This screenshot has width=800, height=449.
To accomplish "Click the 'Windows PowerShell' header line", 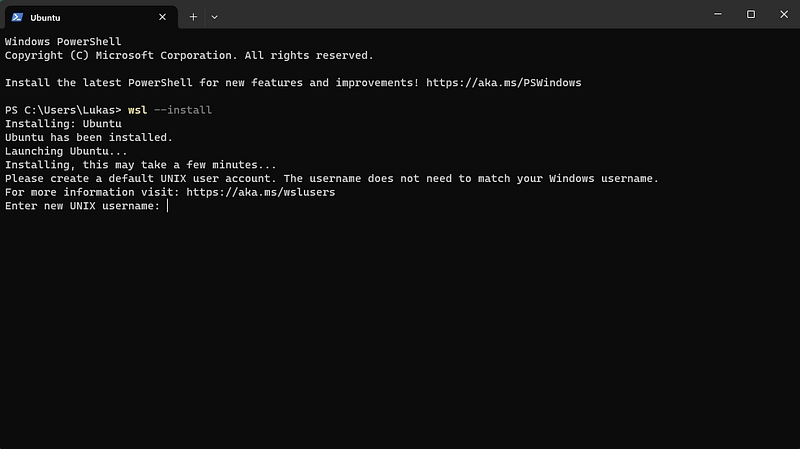I will [x=63, y=42].
